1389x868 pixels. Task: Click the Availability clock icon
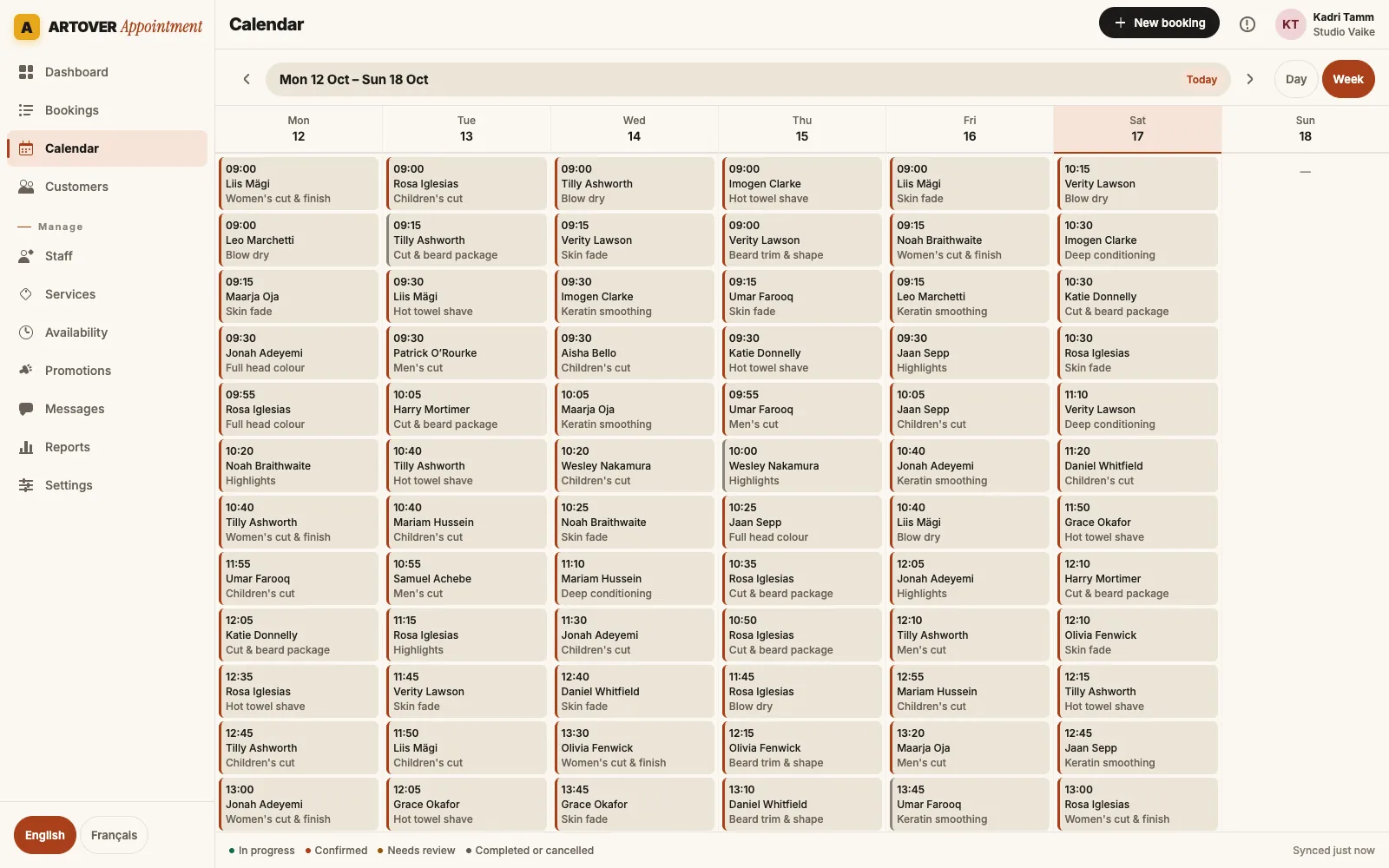pyautogui.click(x=26, y=332)
